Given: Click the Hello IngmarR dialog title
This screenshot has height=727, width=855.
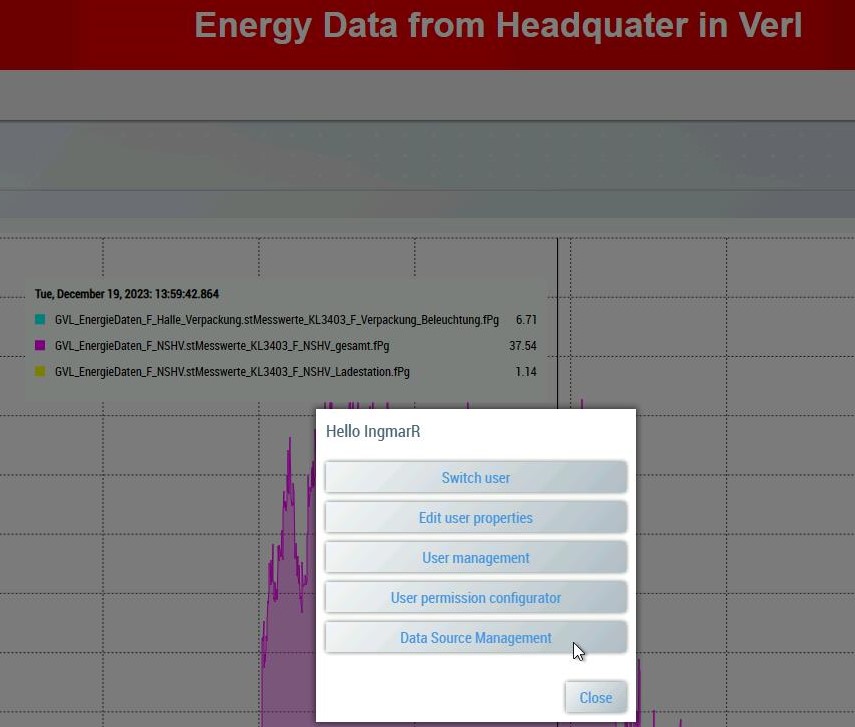Looking at the screenshot, I should 373,431.
